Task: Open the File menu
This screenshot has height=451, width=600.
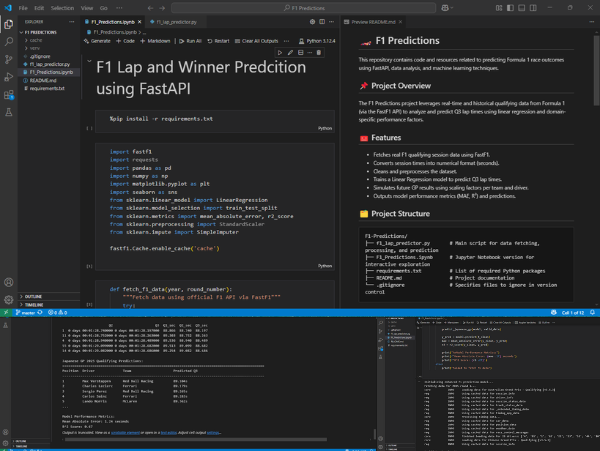Action: point(23,8)
